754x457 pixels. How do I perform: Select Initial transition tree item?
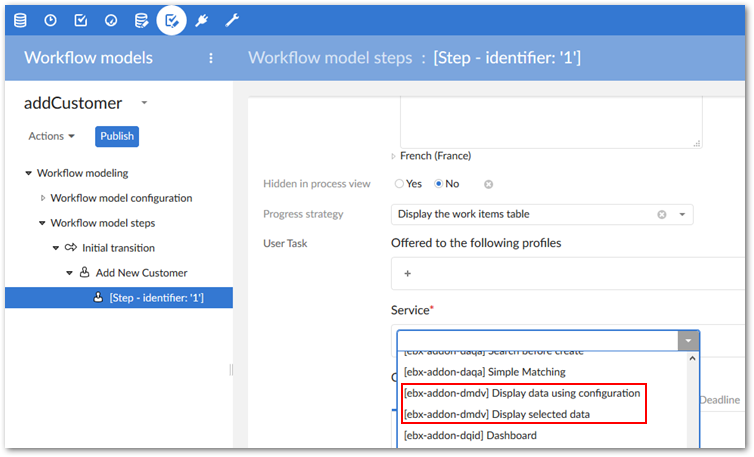point(118,248)
